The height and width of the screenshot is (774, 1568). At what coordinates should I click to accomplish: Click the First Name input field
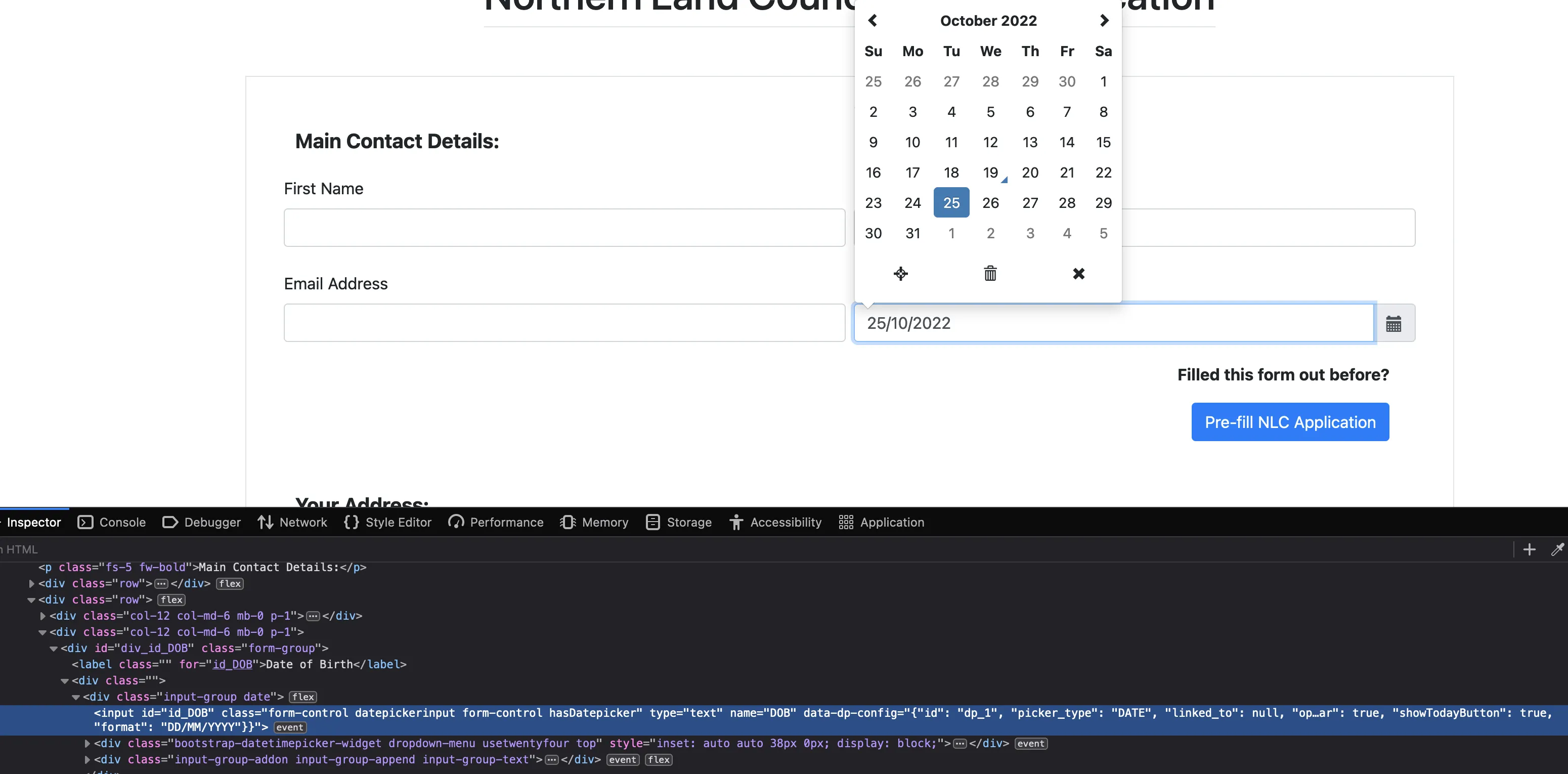(x=563, y=228)
